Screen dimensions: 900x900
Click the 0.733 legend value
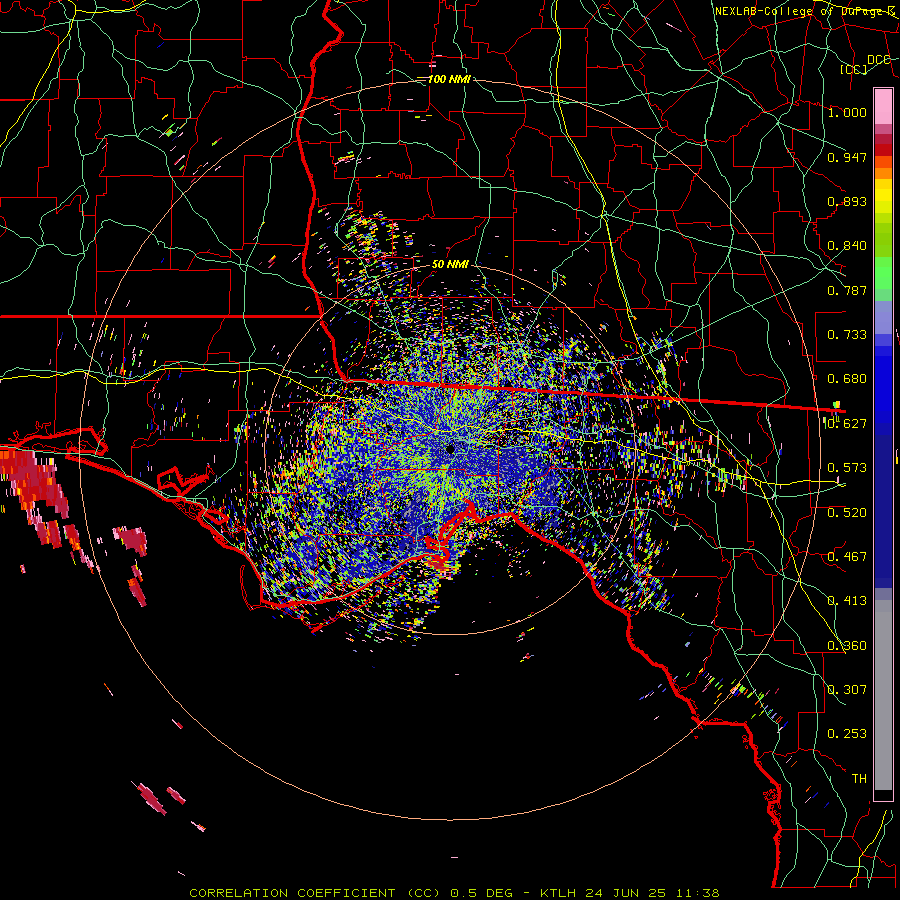[x=847, y=335]
